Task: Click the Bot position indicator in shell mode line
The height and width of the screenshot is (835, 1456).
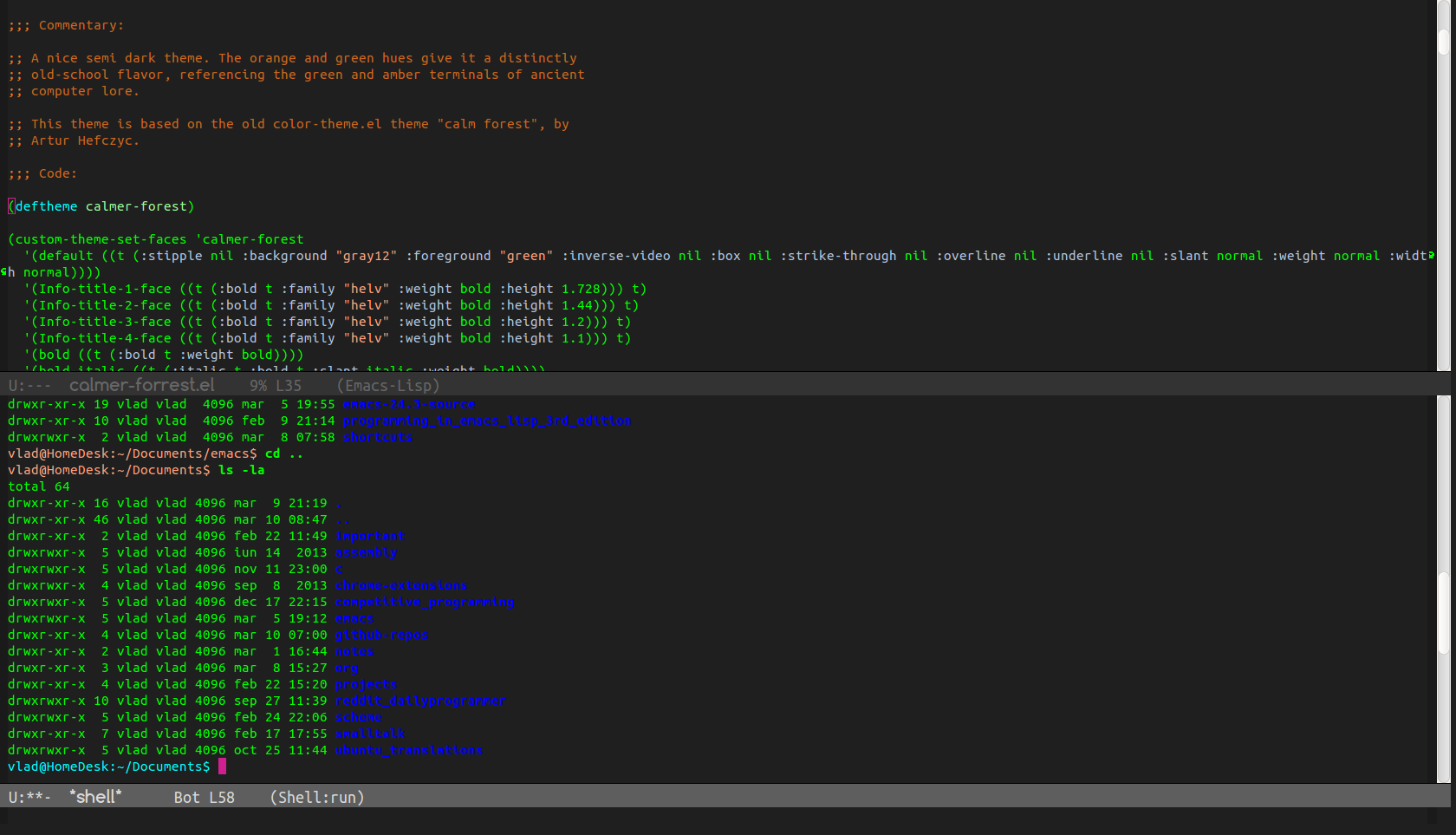Action: coord(187,798)
